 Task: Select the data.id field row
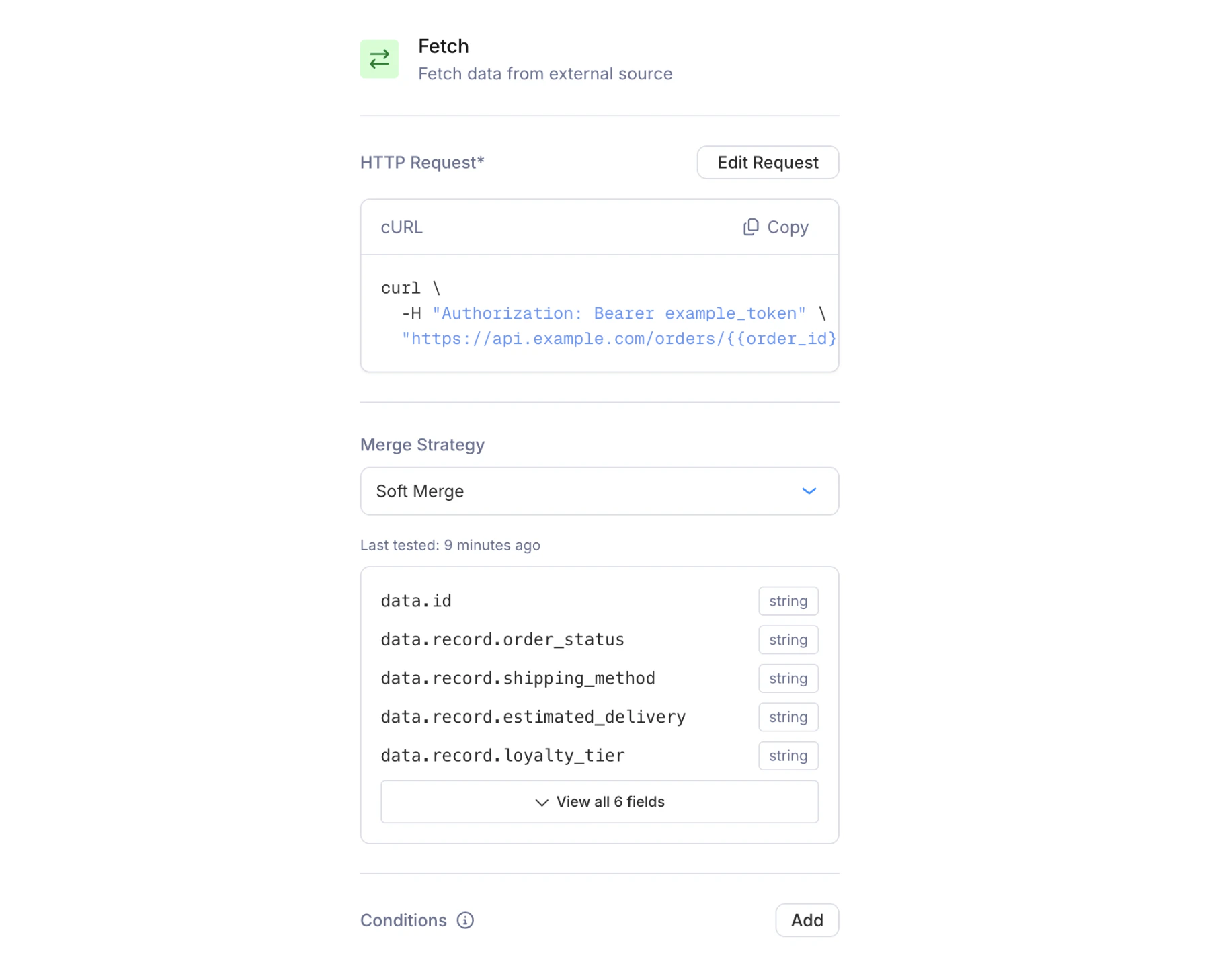(x=416, y=601)
